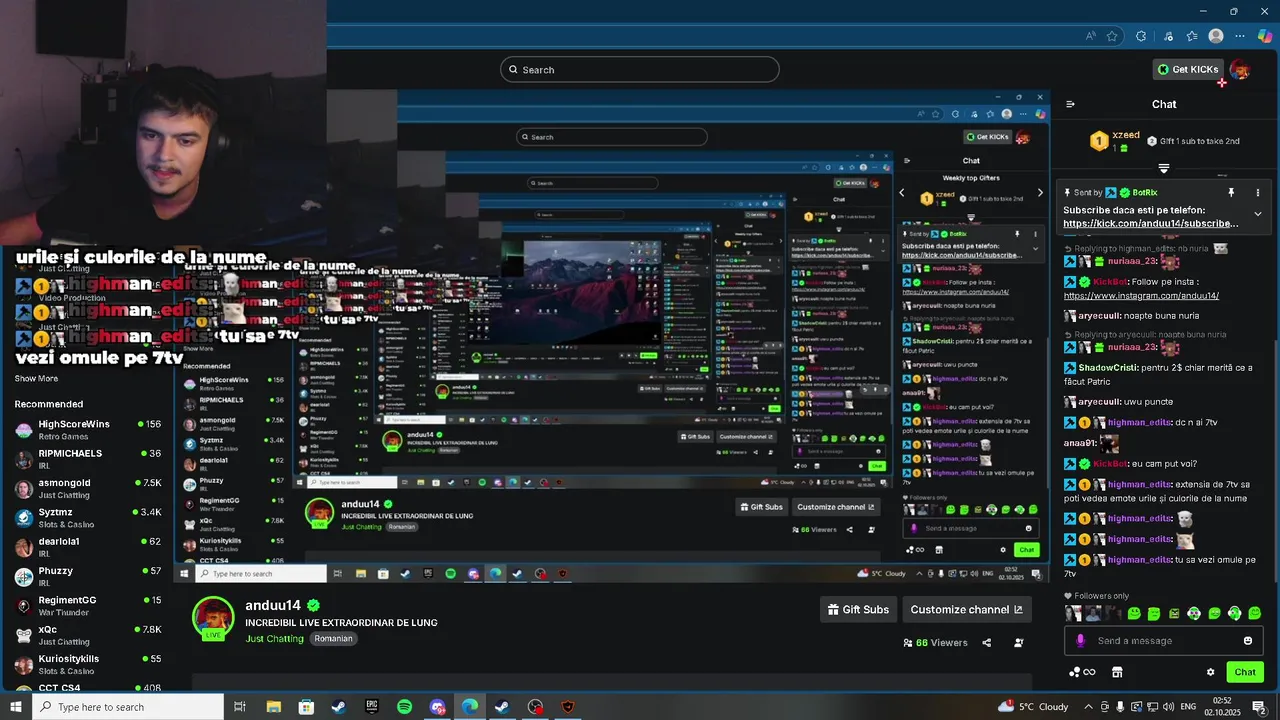This screenshot has width=1280, height=720.
Task: Open HighScoreWins recommended channel
Action: pos(88,430)
